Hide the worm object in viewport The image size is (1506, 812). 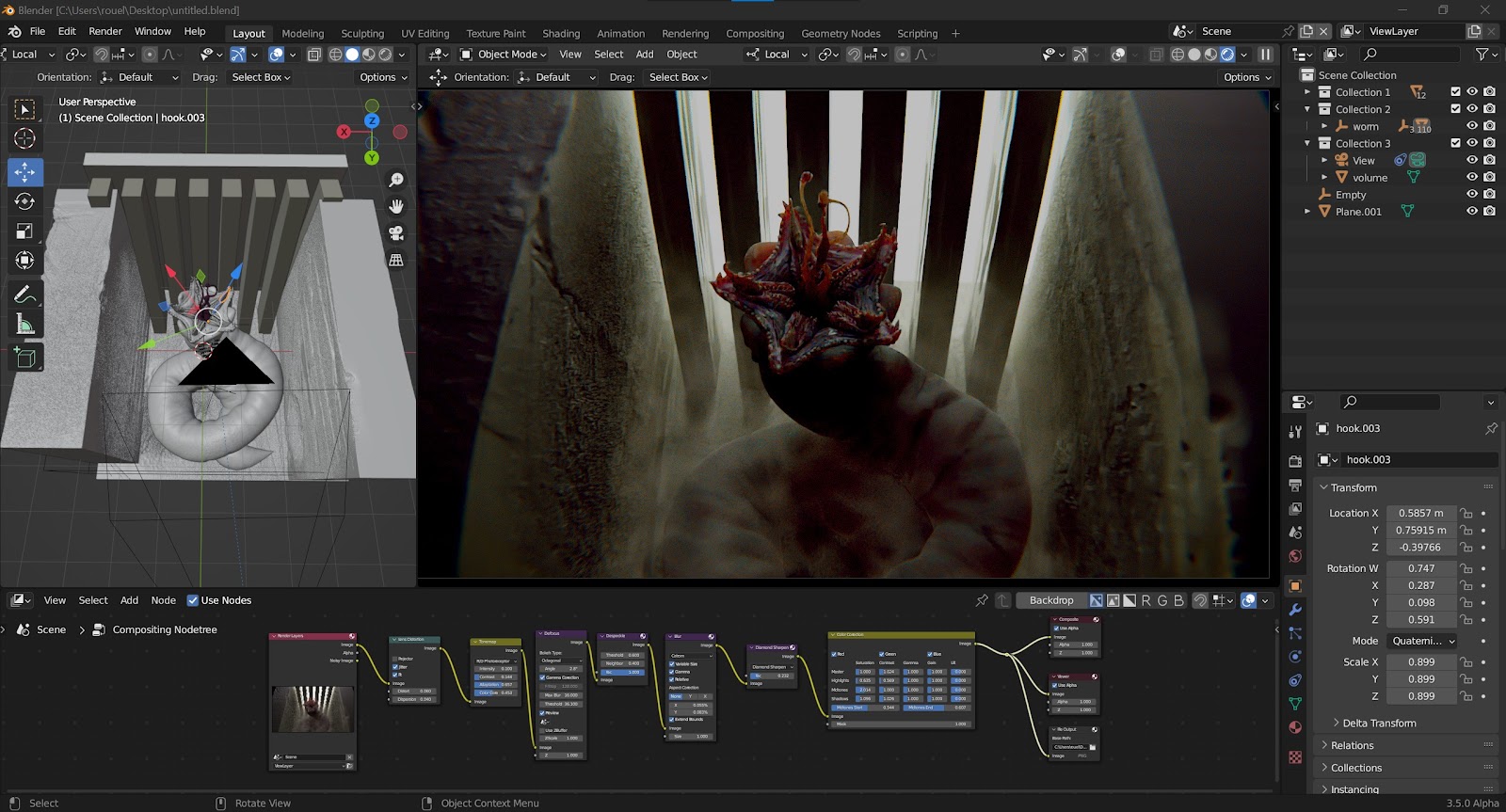coord(1472,126)
